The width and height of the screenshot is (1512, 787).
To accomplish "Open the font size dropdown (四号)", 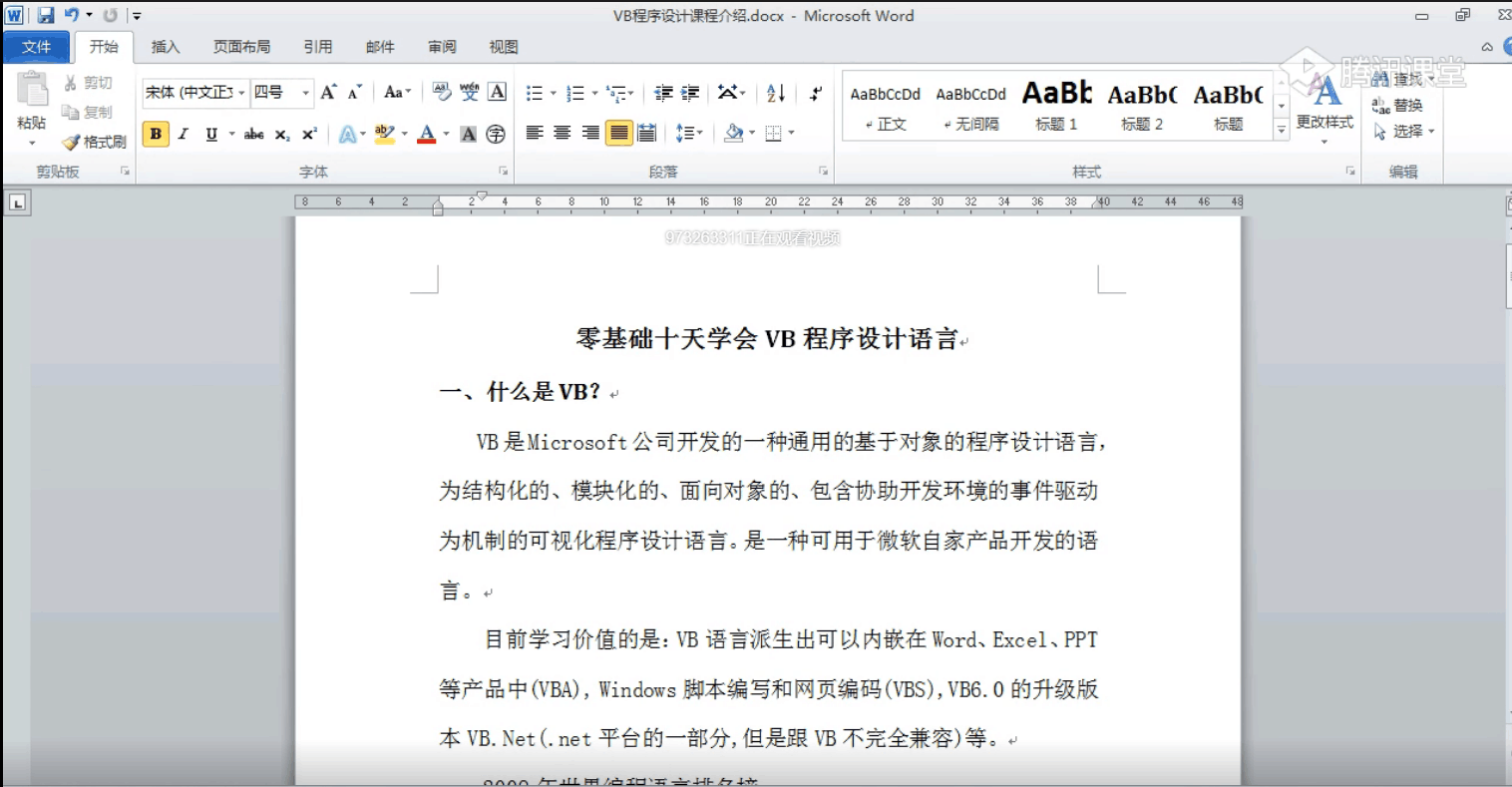I will click(305, 93).
